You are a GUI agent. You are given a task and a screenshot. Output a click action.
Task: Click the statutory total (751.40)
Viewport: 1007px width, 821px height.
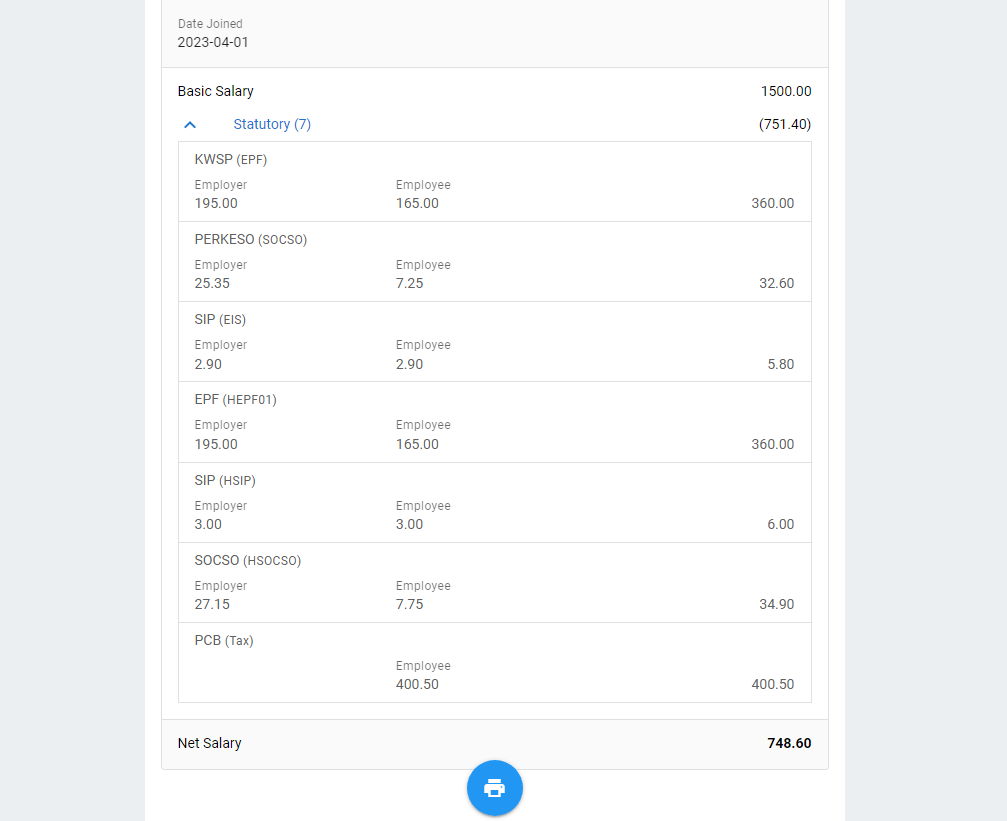[785, 124]
